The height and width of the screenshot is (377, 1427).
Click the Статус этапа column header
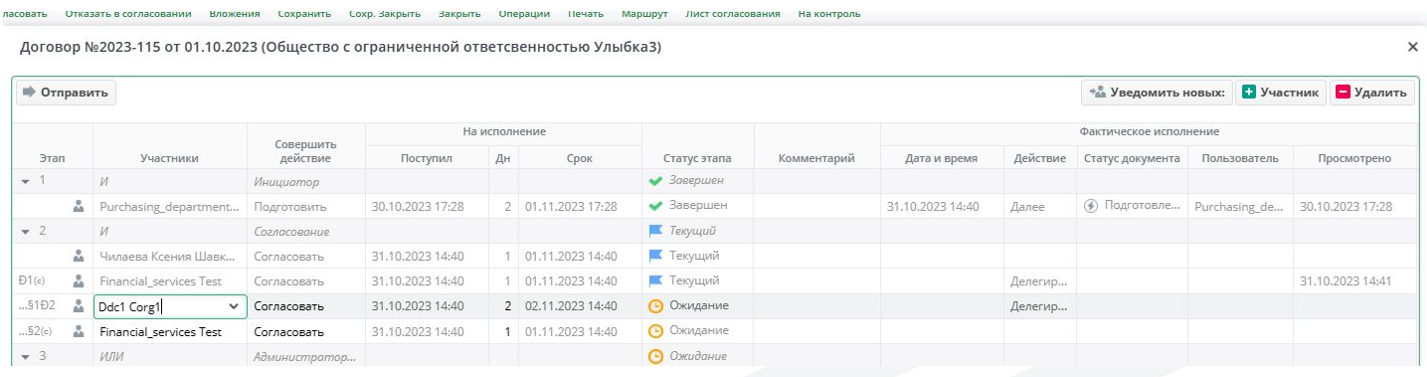(697, 158)
